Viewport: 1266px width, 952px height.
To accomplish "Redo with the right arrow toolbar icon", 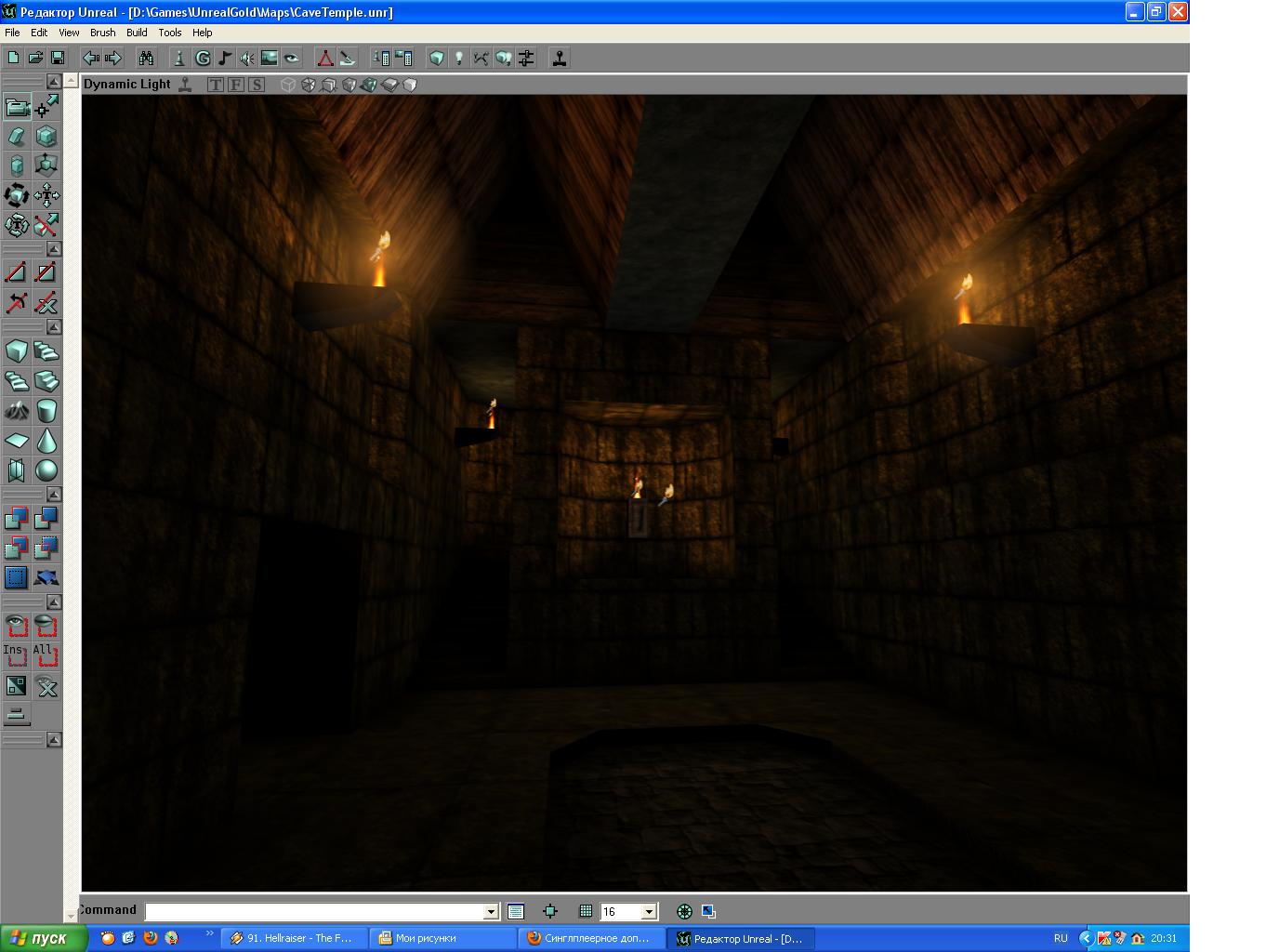I will pos(113,58).
